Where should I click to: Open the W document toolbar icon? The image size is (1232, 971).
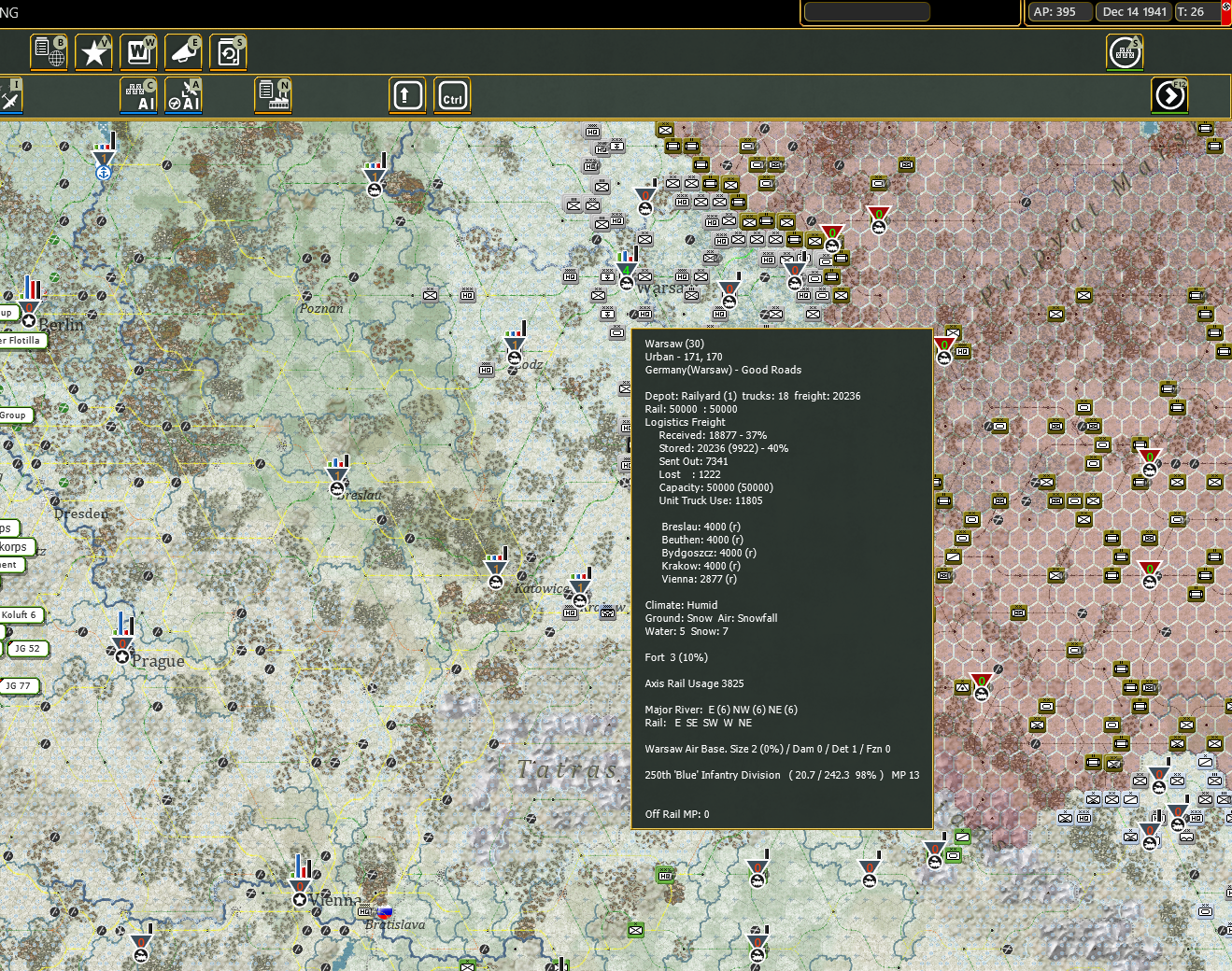[x=138, y=52]
